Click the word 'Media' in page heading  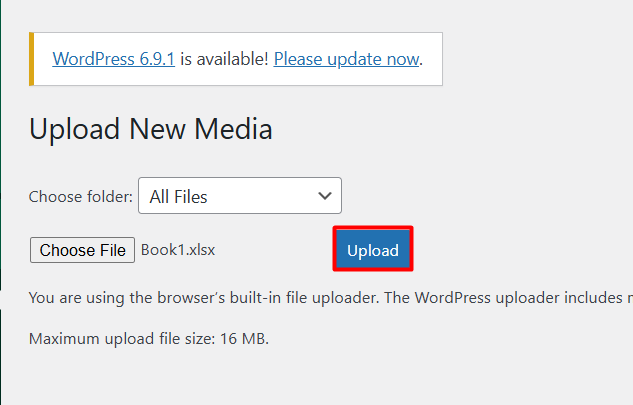[x=234, y=129]
